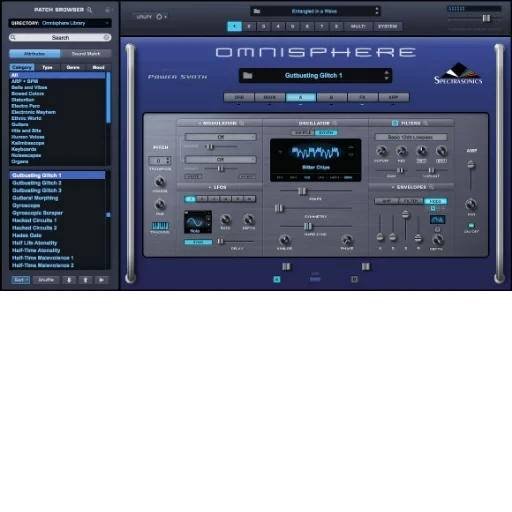Click the lock icon in Patch Browser header

click(x=107, y=10)
